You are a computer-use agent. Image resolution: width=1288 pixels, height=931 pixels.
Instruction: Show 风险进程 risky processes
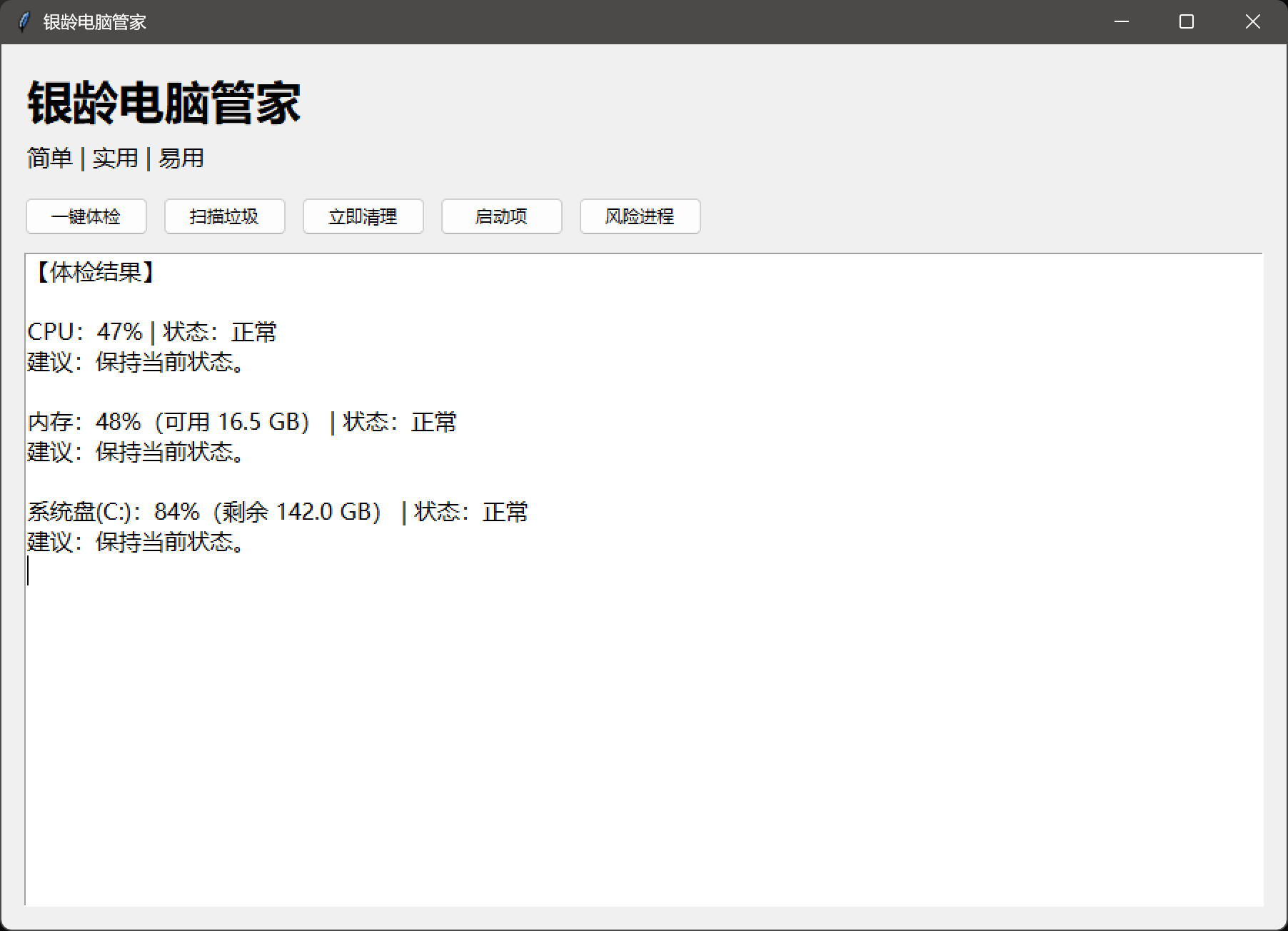[x=640, y=216]
